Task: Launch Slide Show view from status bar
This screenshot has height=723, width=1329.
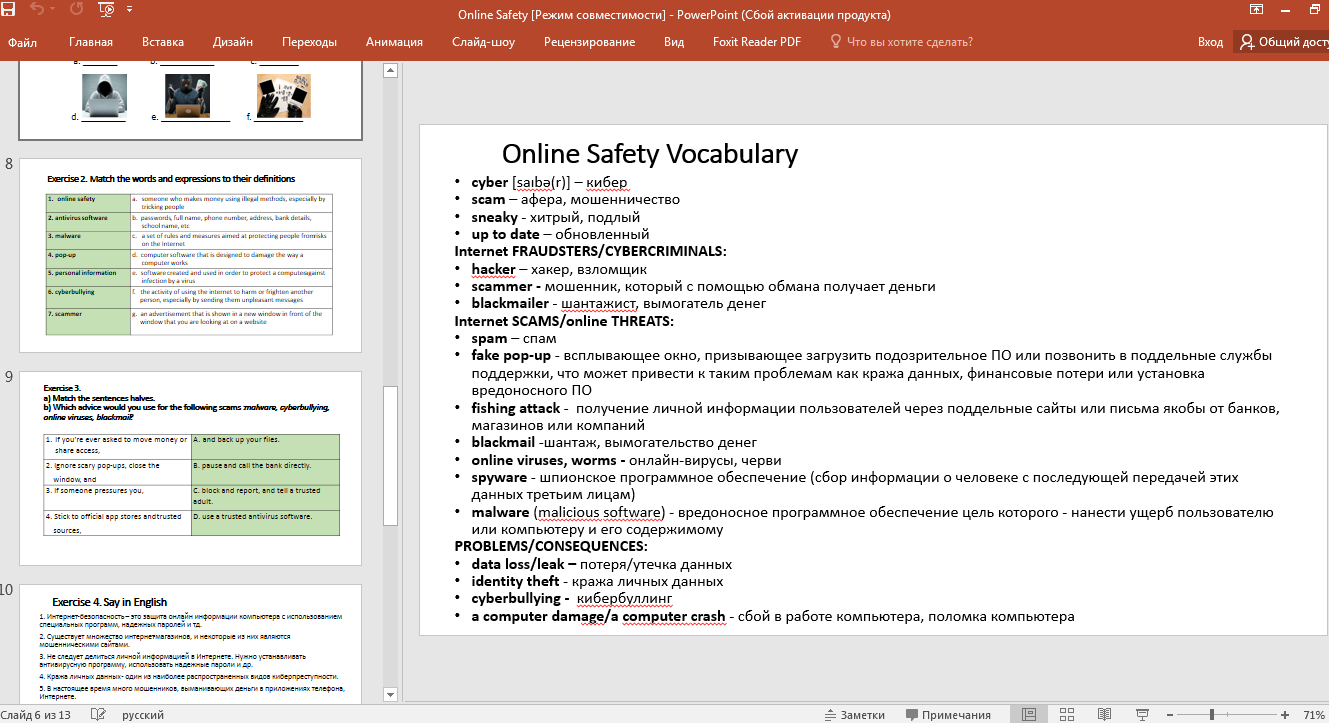Action: click(1141, 714)
